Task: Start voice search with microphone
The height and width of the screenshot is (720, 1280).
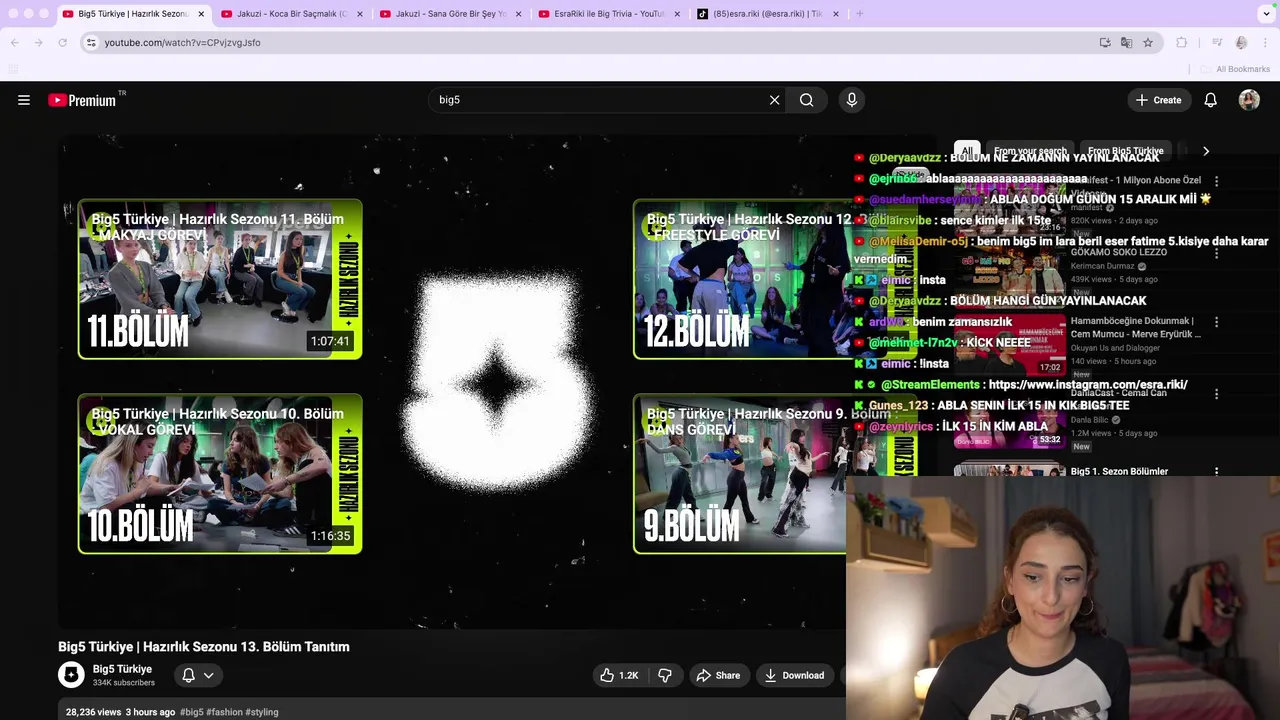Action: [852, 100]
